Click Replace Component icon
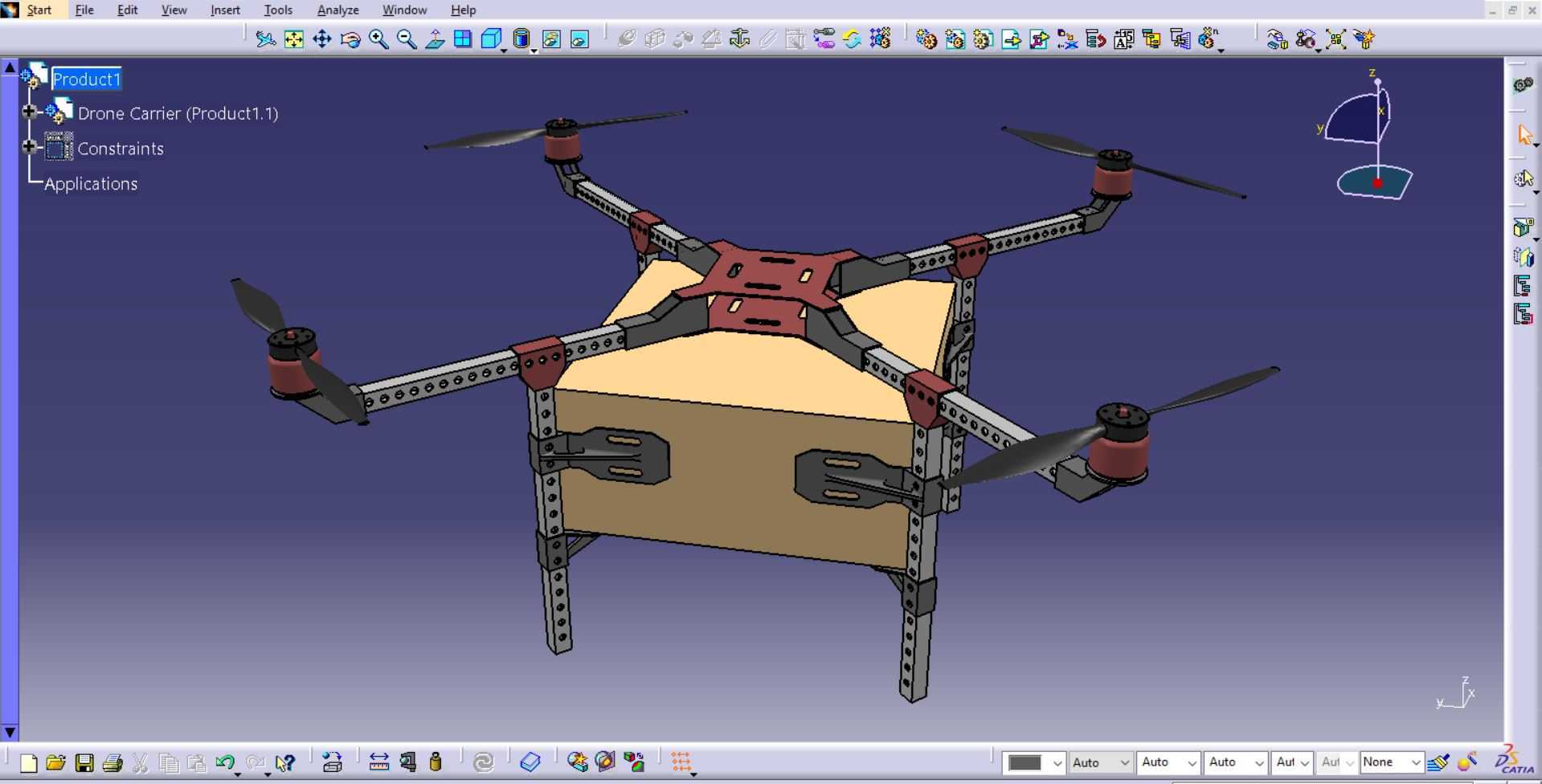Image resolution: width=1542 pixels, height=784 pixels. tap(1067, 39)
